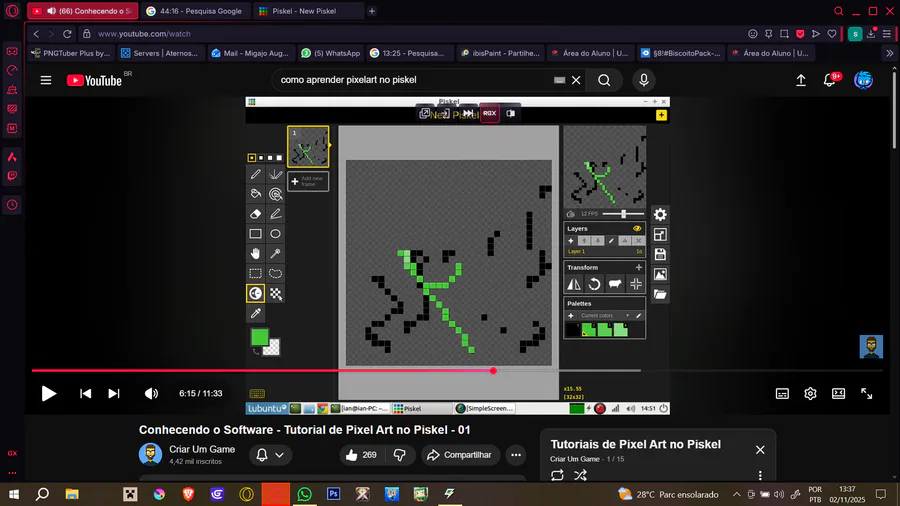Submit the YouTube search with magnifier button
Screen dimensions: 900x506
click(x=604, y=80)
